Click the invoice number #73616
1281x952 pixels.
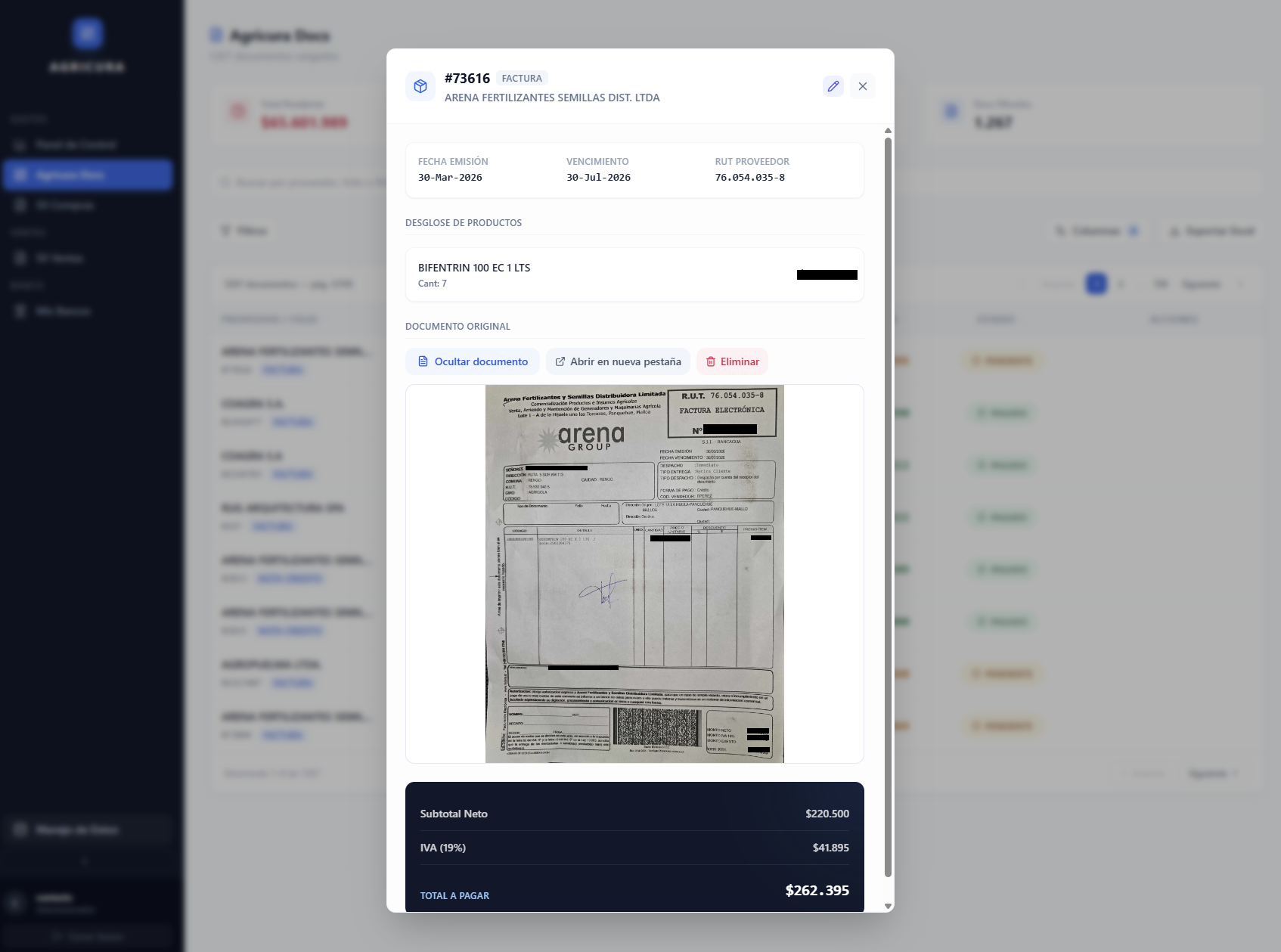click(x=467, y=79)
